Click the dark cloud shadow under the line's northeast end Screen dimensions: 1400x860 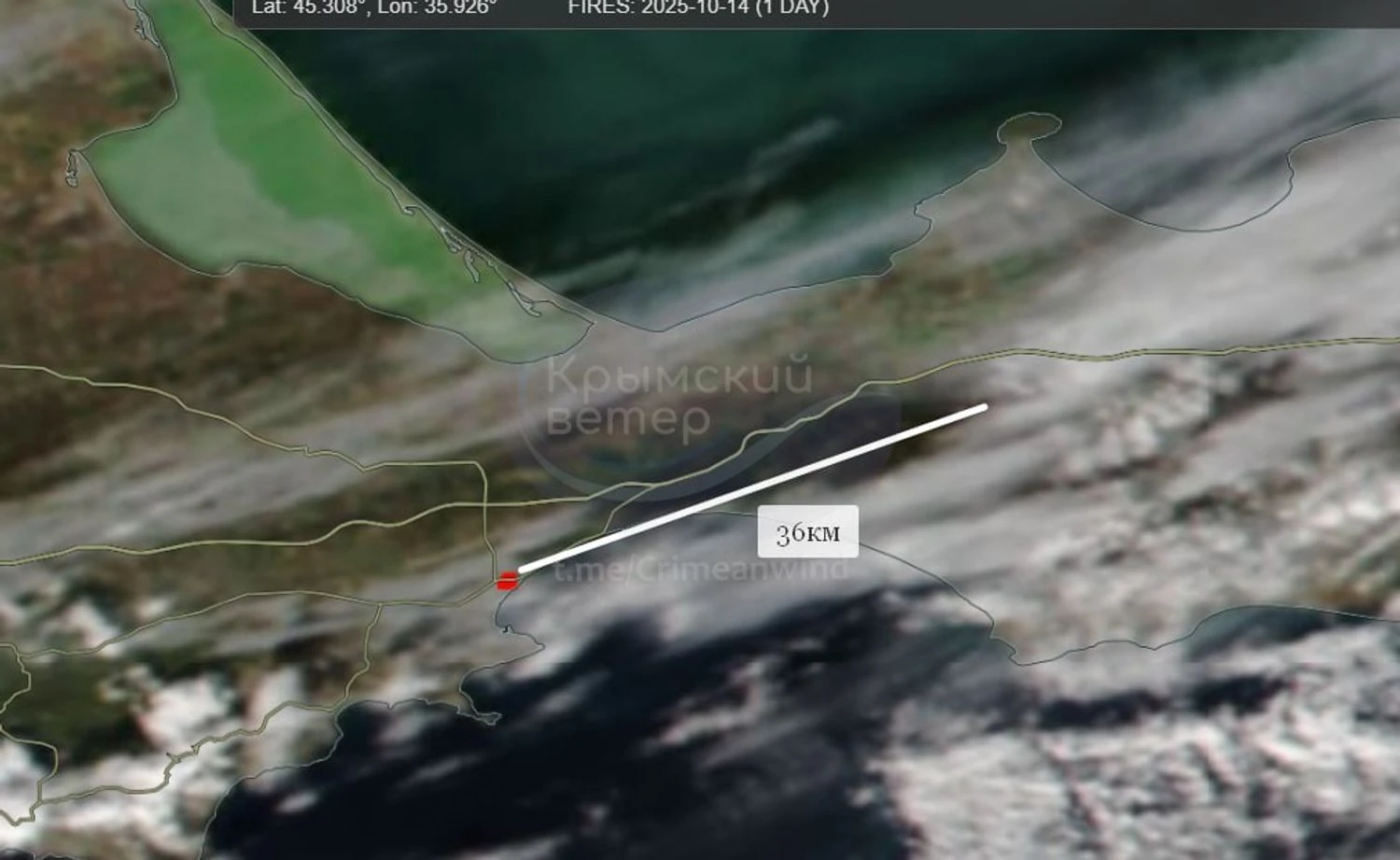pos(933,439)
